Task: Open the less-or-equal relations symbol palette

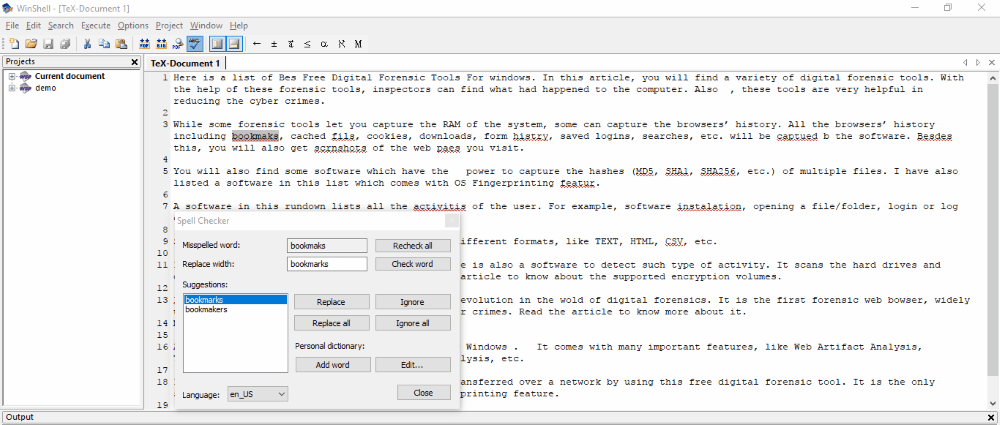Action: [x=307, y=44]
